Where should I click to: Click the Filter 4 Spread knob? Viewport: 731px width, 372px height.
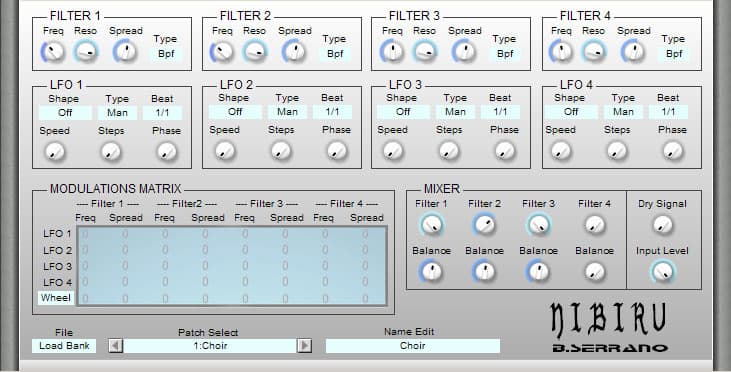pos(633,51)
